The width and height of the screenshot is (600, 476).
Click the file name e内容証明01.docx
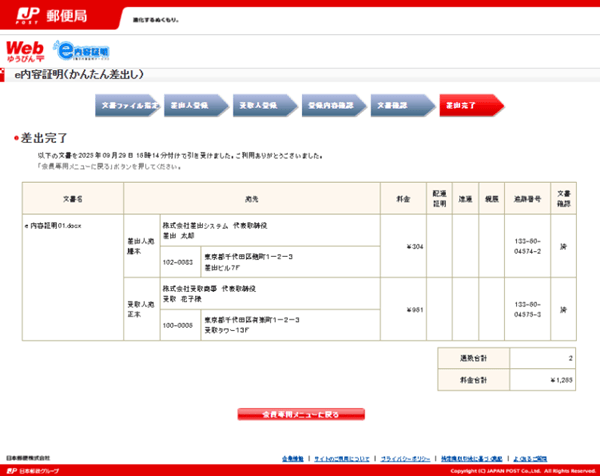click(x=53, y=226)
